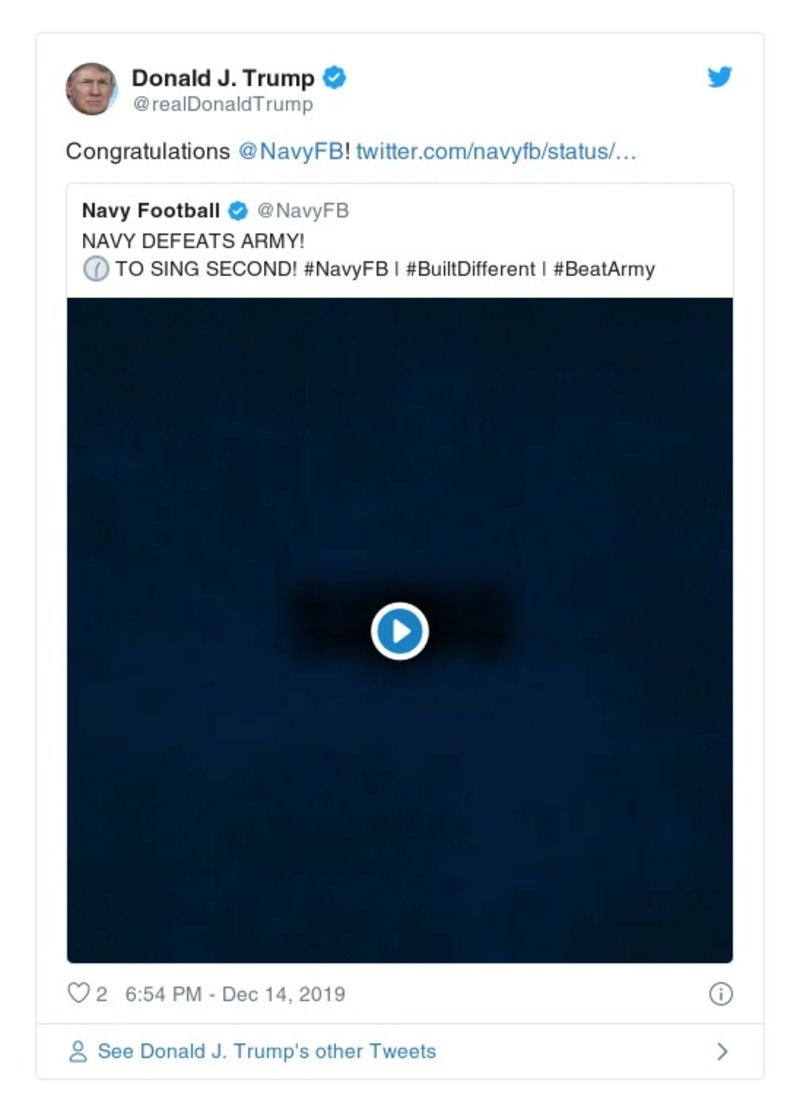This screenshot has width=800, height=1115.
Task: Open the Navy Football name in quoted tweet
Action: (x=151, y=211)
